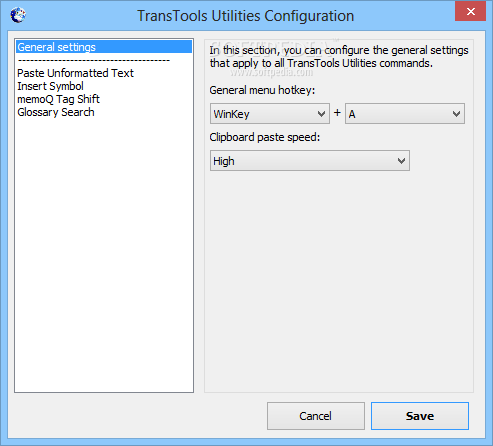Click the Cancel button

(316, 416)
